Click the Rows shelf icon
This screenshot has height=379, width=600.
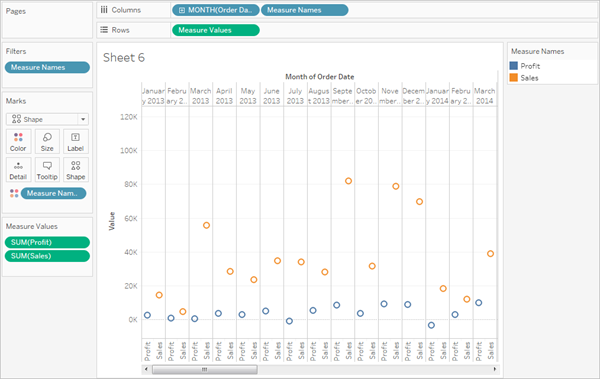104,30
